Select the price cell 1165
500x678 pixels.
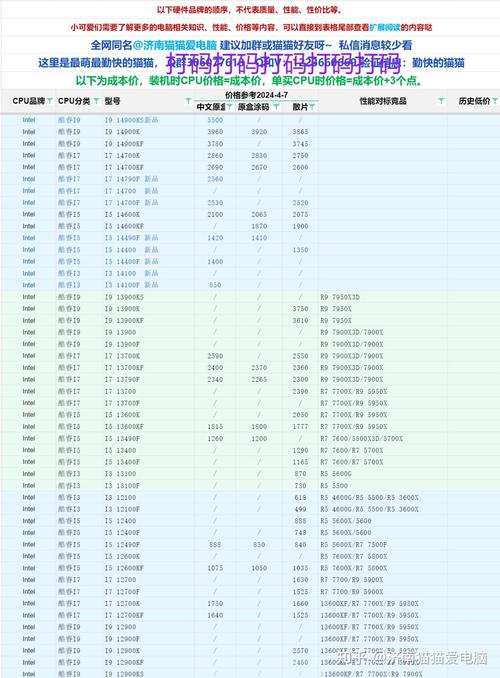pyautogui.click(x=300, y=462)
